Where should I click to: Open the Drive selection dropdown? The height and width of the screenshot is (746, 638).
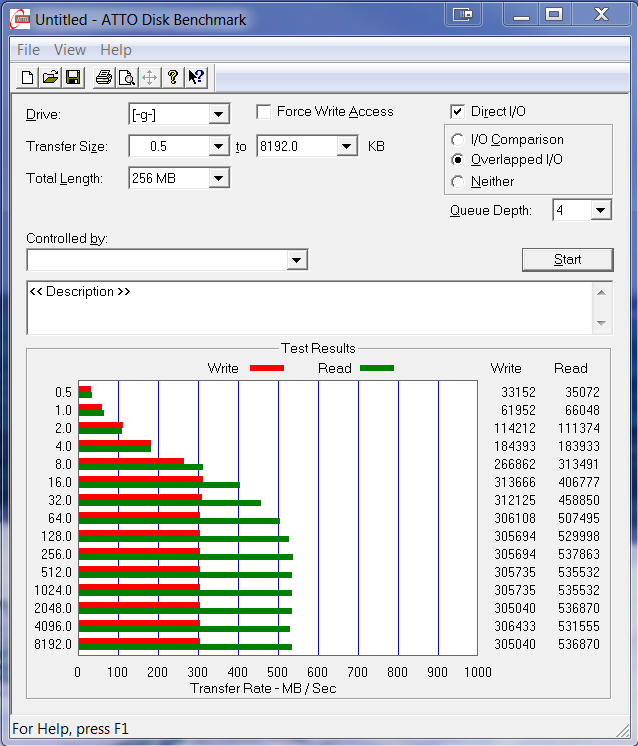coord(219,115)
